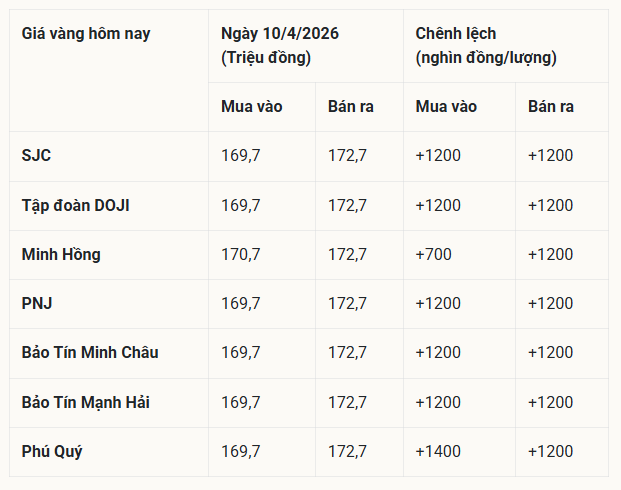Select PNJ's 172,7 sell price cell

[x=347, y=303]
